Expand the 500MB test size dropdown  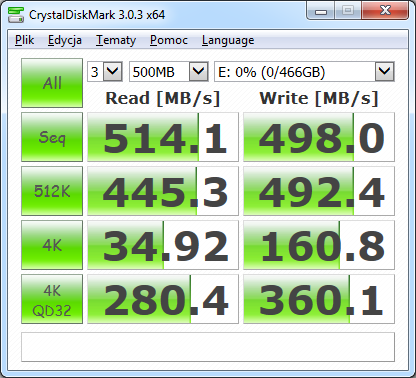[x=169, y=71]
